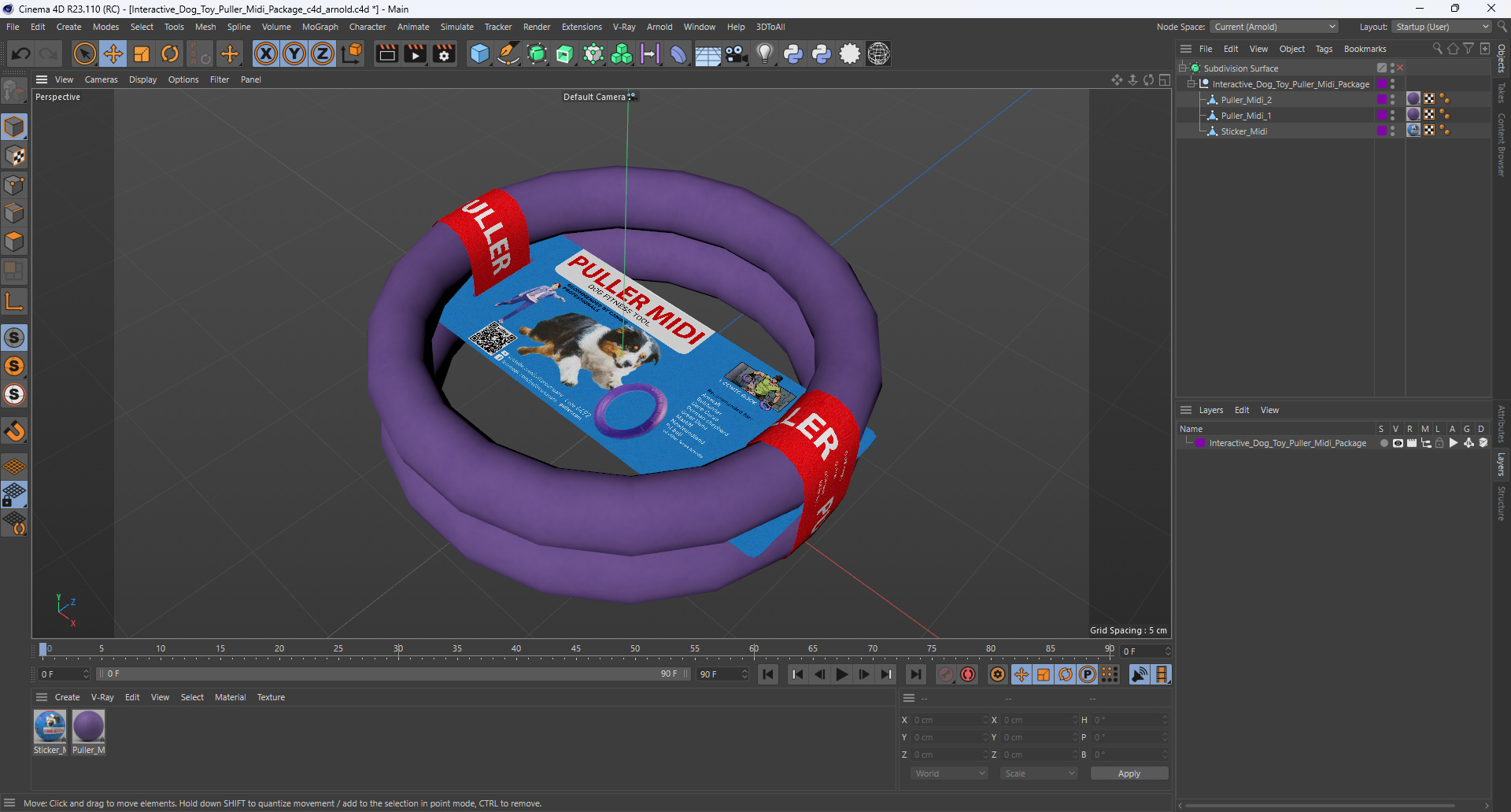Activate the Move tool in toolbar

(x=113, y=54)
